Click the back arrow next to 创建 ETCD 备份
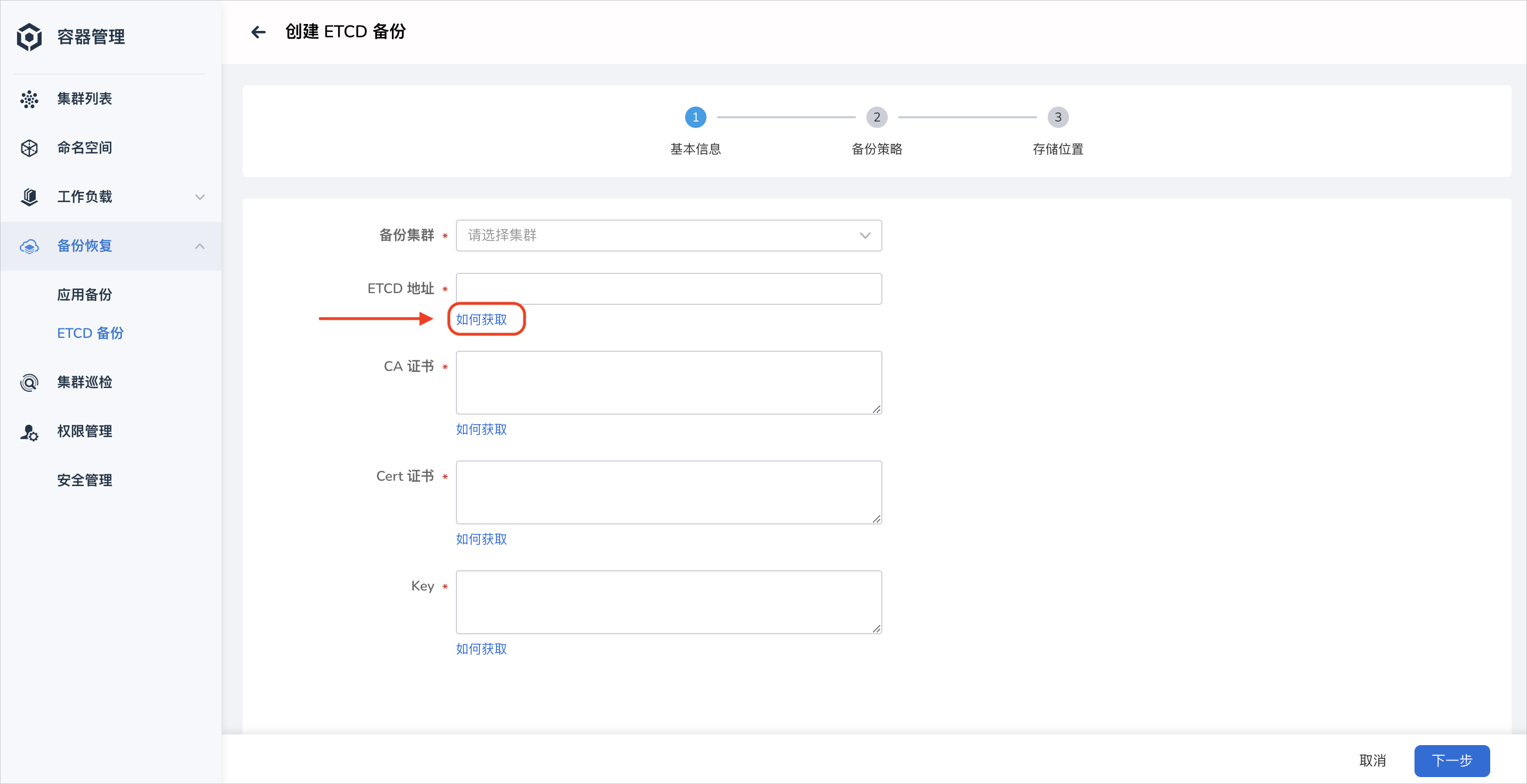This screenshot has width=1527, height=784. 259,32
